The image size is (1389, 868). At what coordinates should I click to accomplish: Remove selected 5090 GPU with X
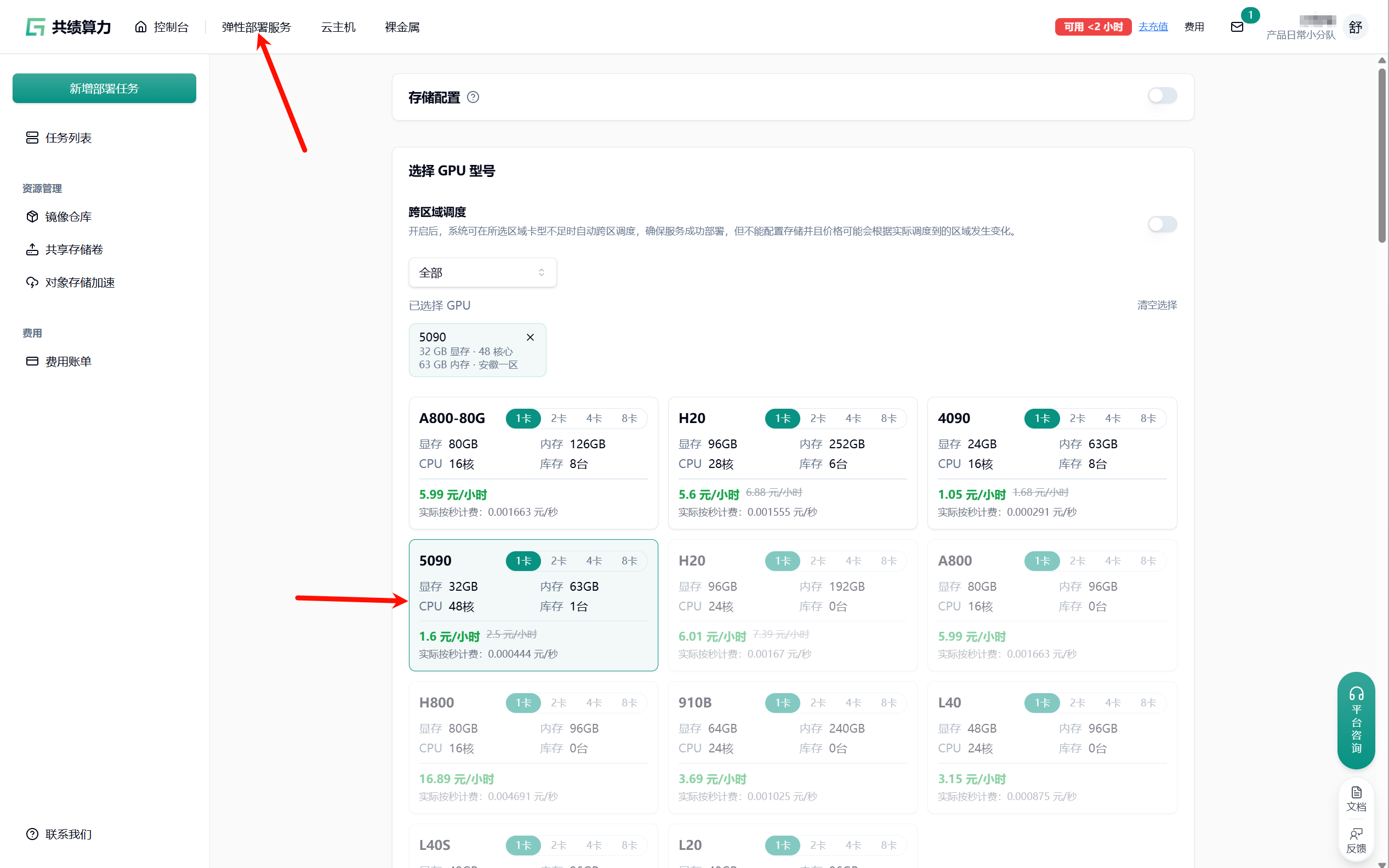point(530,338)
